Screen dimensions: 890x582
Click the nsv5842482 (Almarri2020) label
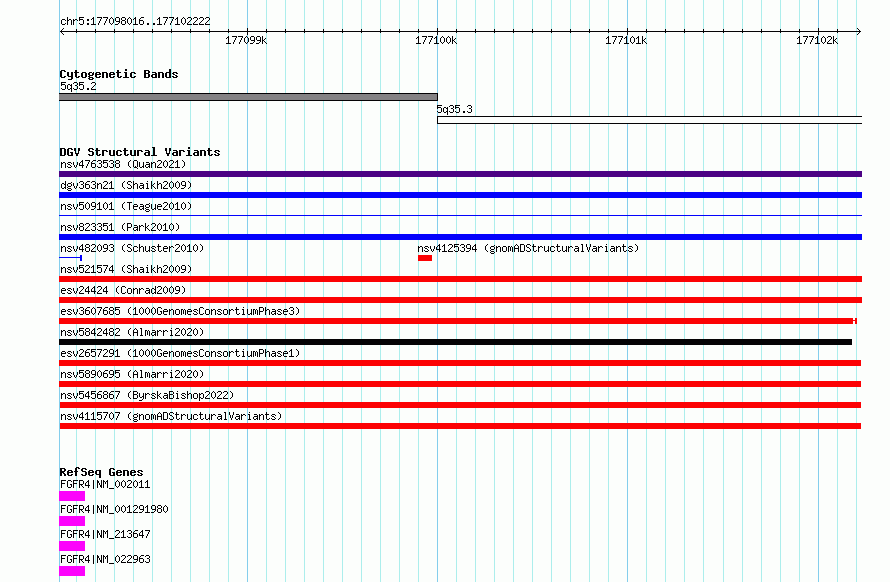[132, 332]
